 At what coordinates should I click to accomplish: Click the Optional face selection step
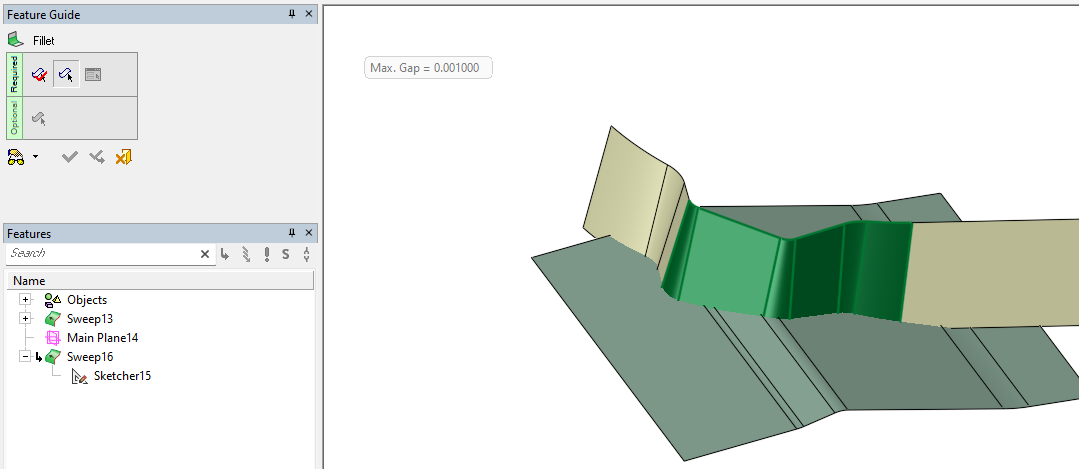pos(39,118)
